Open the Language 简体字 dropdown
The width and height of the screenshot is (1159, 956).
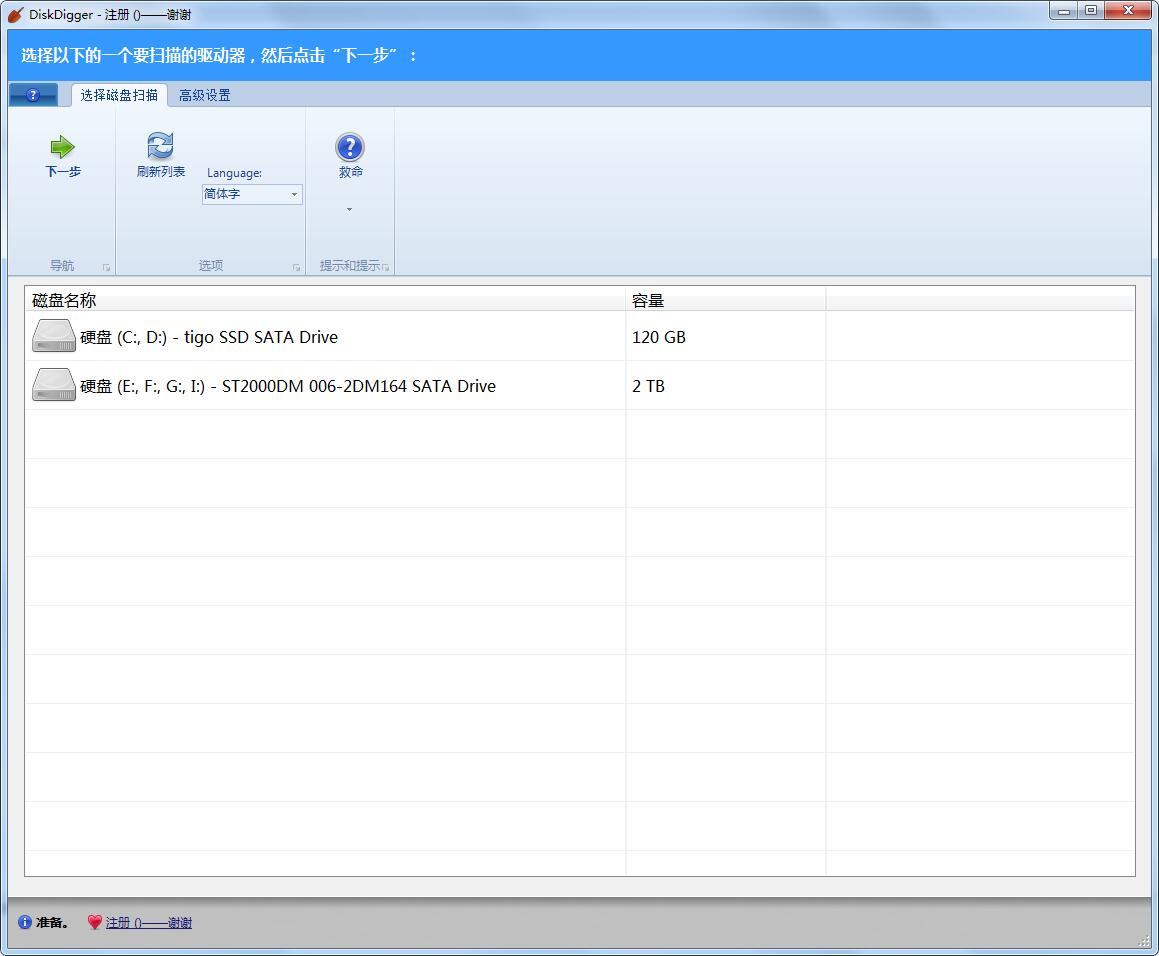252,195
